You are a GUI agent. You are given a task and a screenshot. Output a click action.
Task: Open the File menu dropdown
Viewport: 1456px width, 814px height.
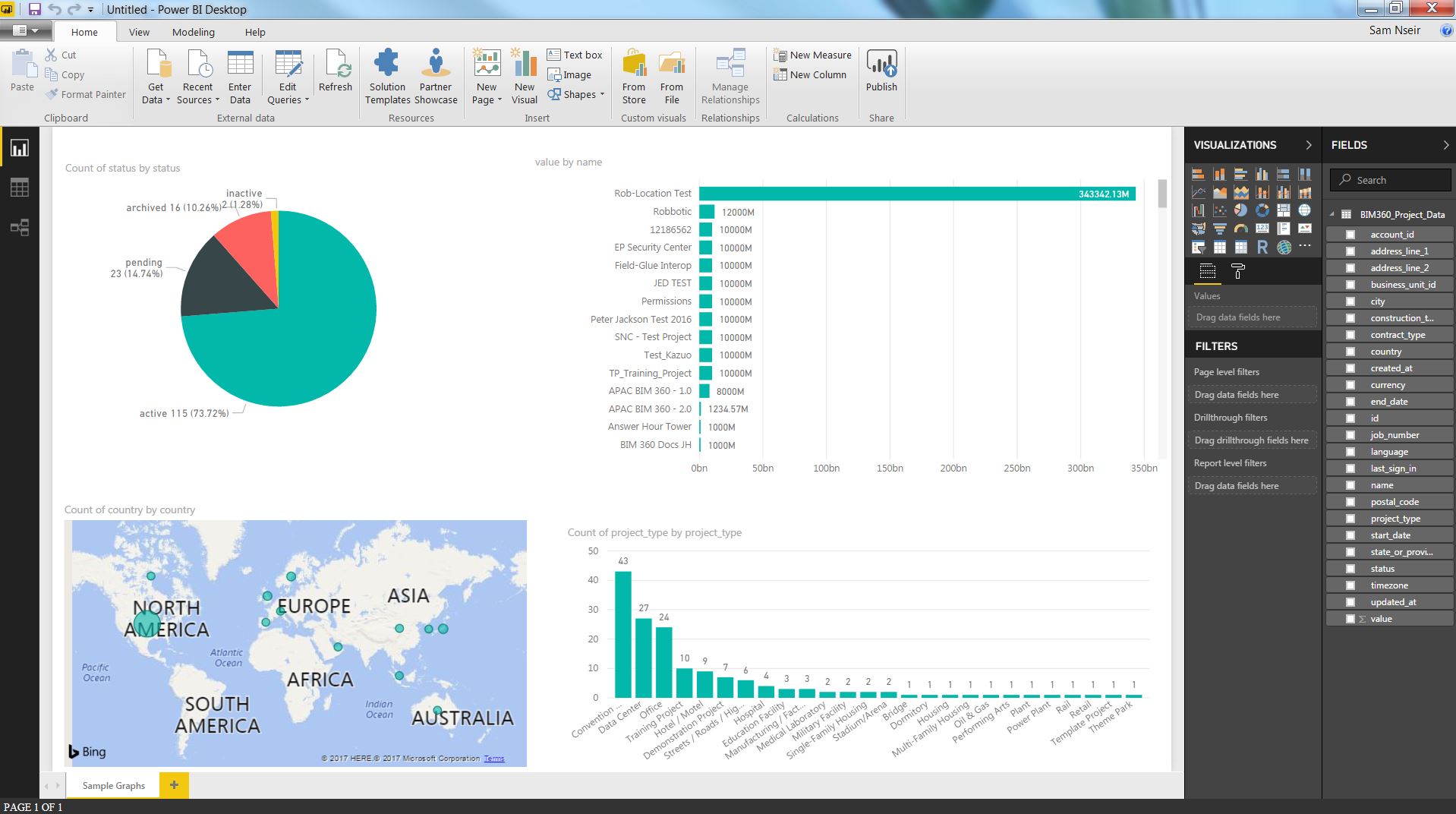pos(26,31)
